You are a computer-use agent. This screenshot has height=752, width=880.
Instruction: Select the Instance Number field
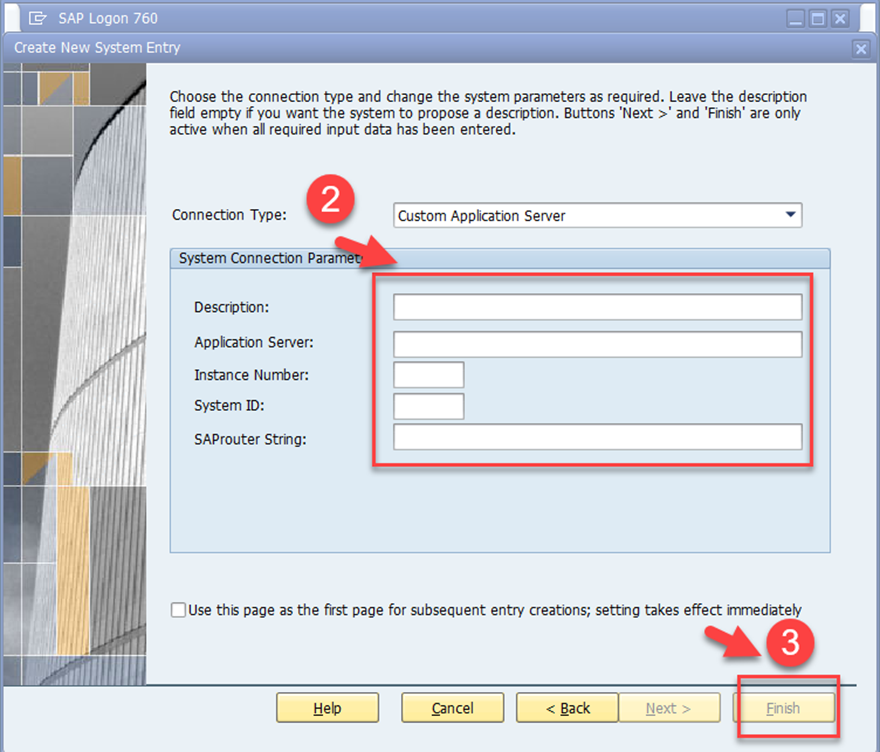[x=428, y=375]
